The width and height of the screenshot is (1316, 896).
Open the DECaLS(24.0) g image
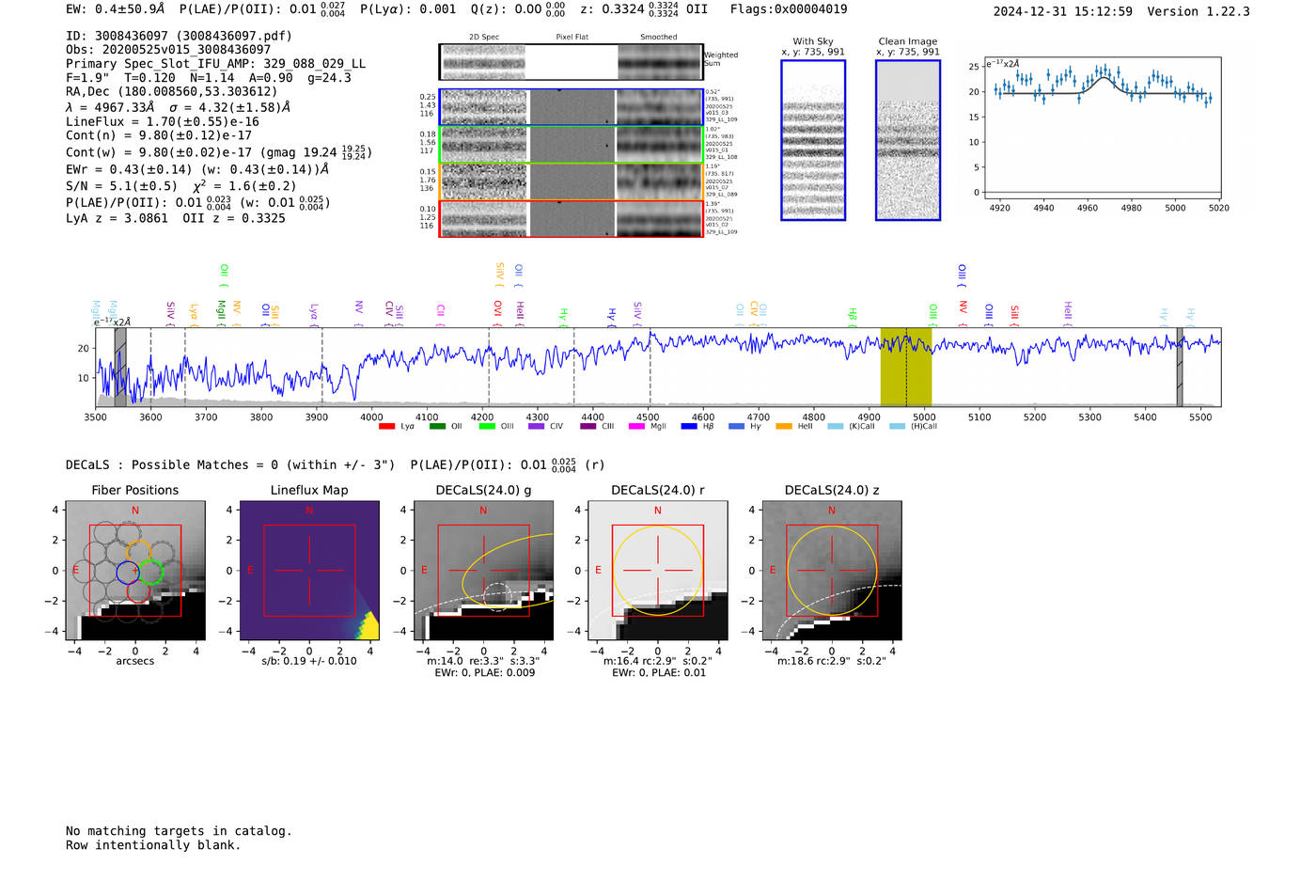[x=483, y=571]
